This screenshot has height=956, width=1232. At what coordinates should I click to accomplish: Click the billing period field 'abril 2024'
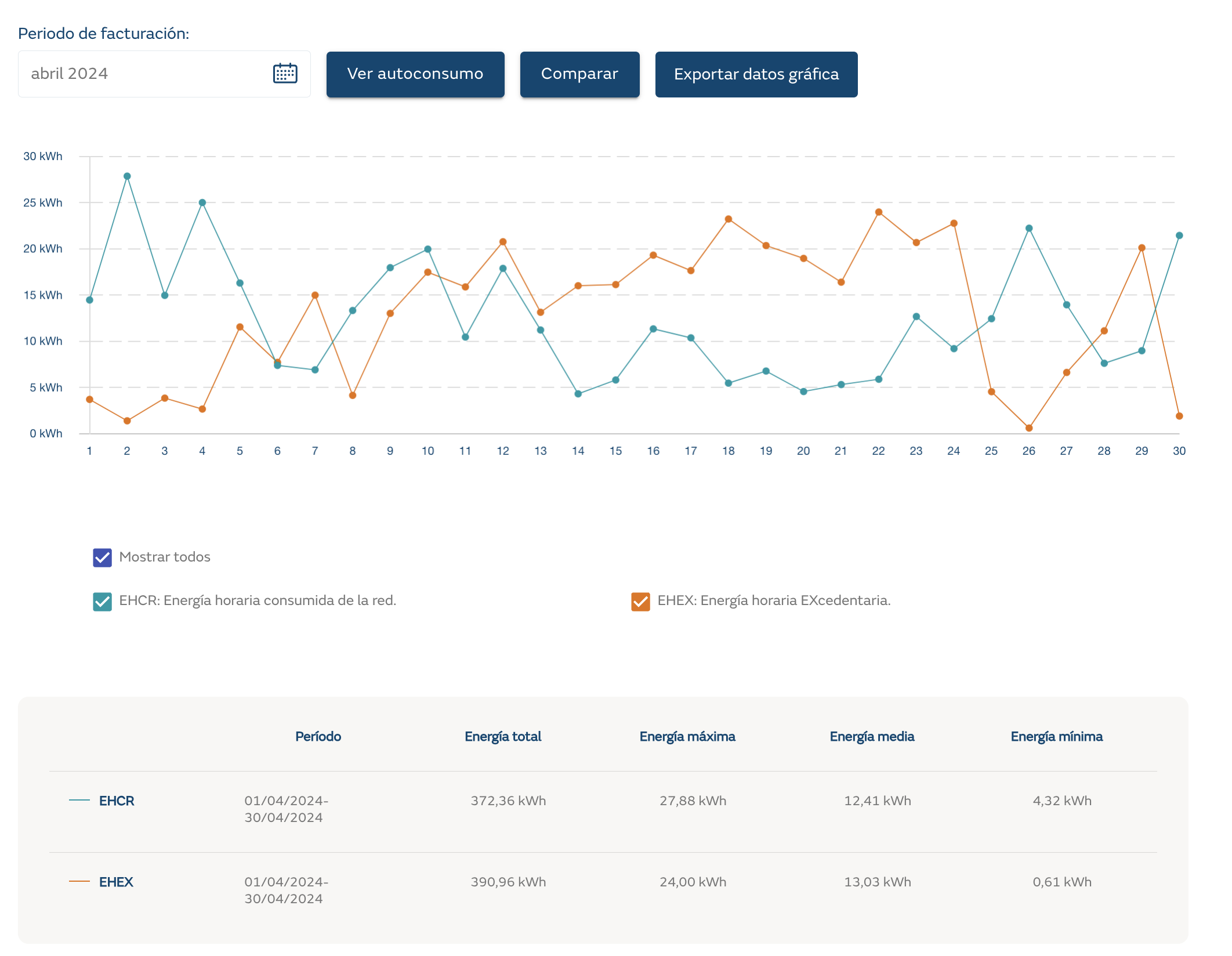(164, 74)
